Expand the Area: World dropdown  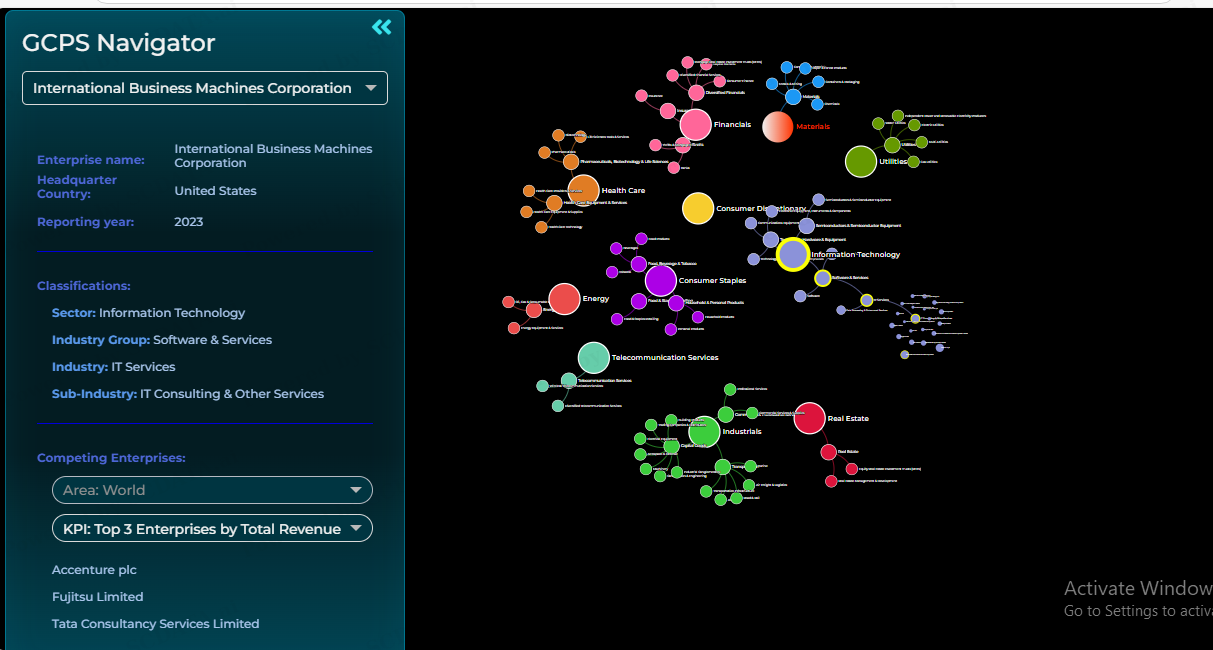click(x=212, y=490)
